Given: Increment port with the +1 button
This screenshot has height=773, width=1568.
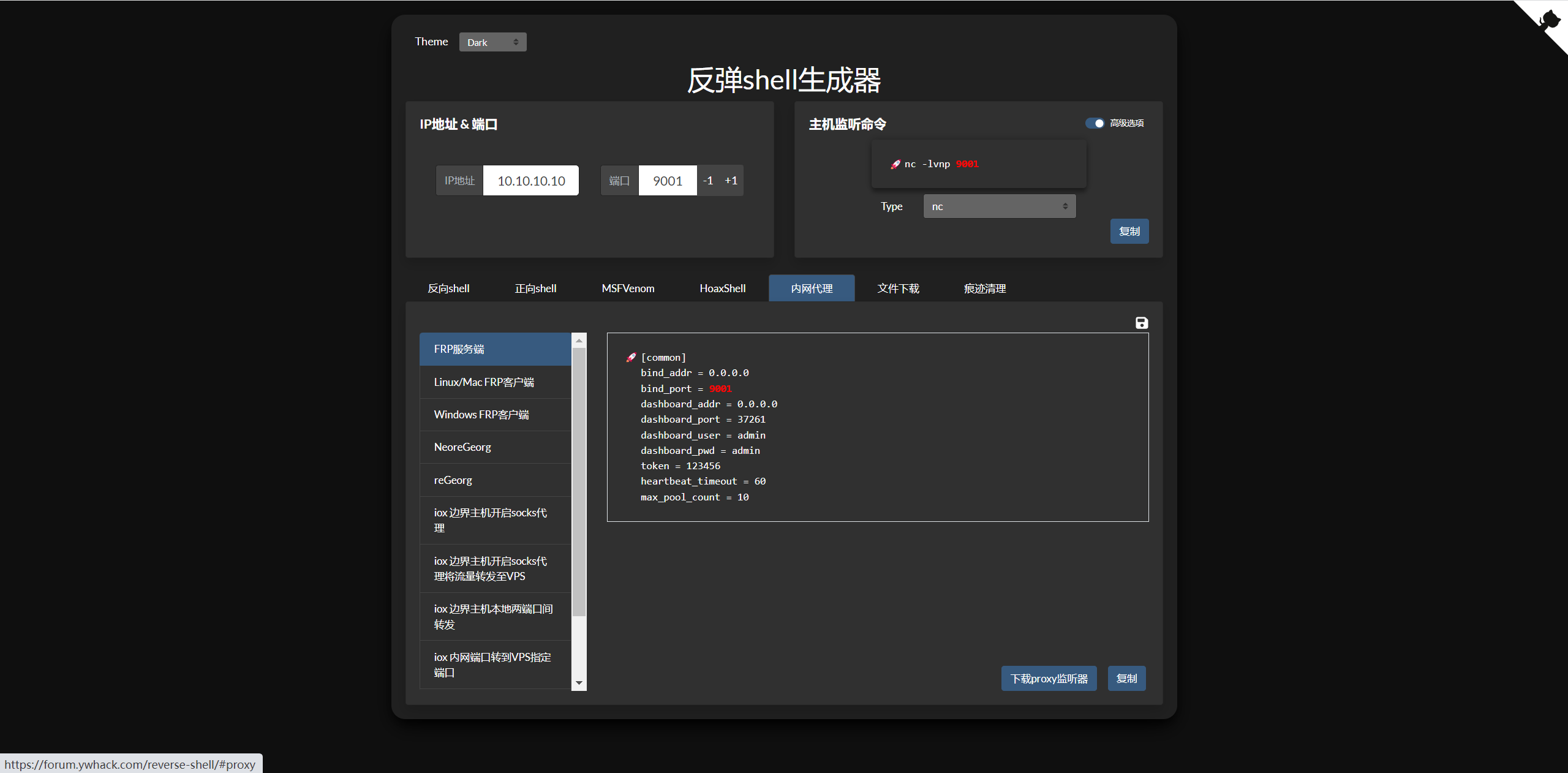Looking at the screenshot, I should click(x=731, y=181).
